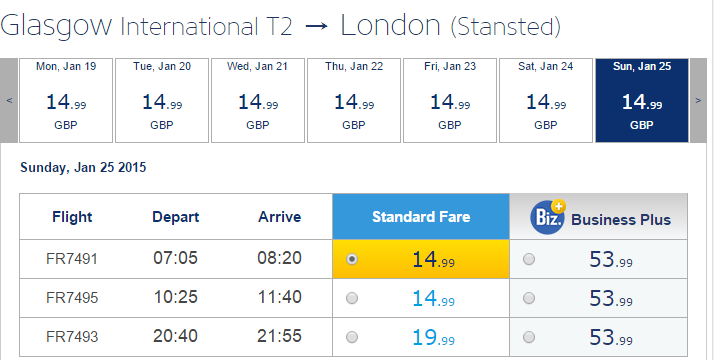This screenshot has height=360, width=714.
Task: Switch to Mon, Jan 19 date tab
Action: coord(66,101)
